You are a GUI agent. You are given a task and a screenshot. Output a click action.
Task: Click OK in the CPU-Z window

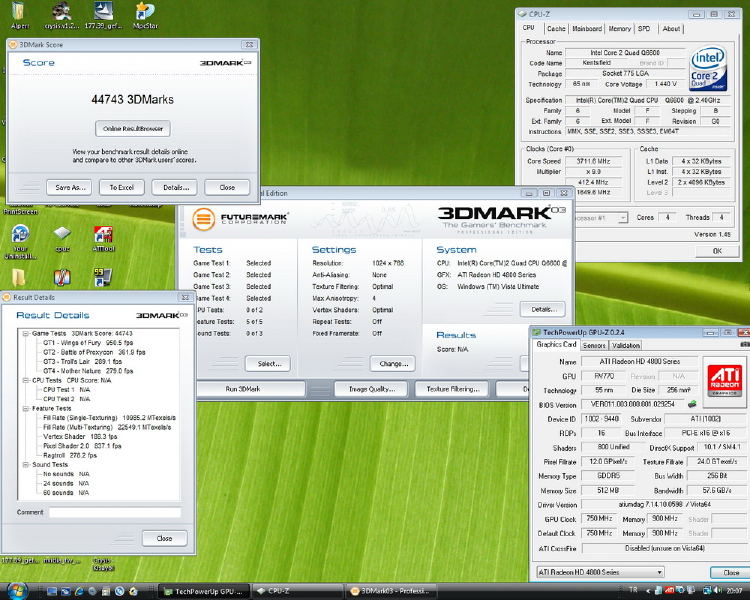click(717, 251)
